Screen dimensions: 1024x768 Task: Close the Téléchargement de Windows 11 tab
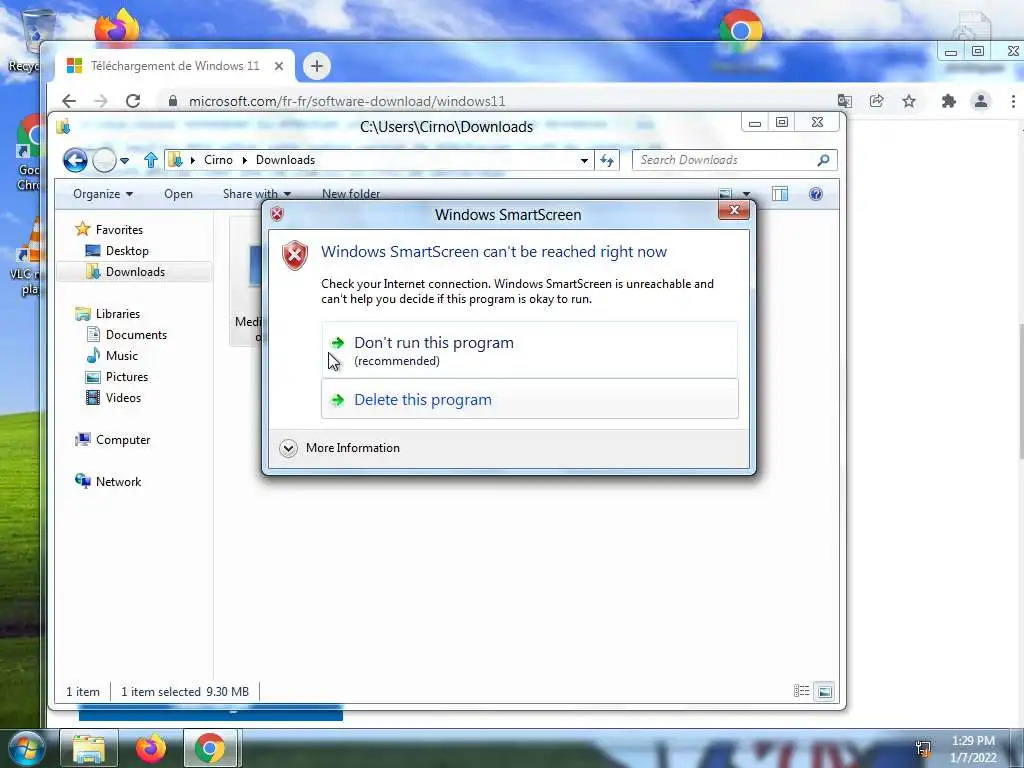click(279, 66)
